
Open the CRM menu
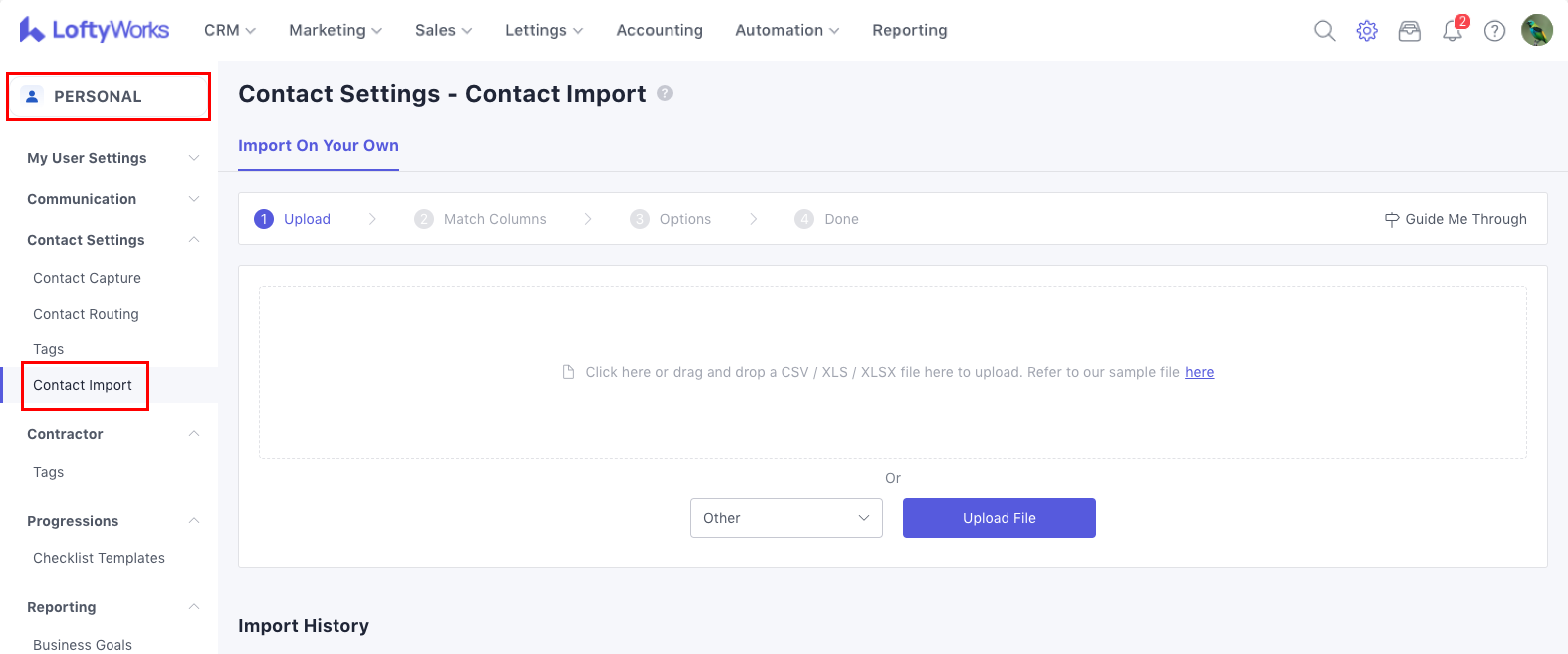coord(229,30)
